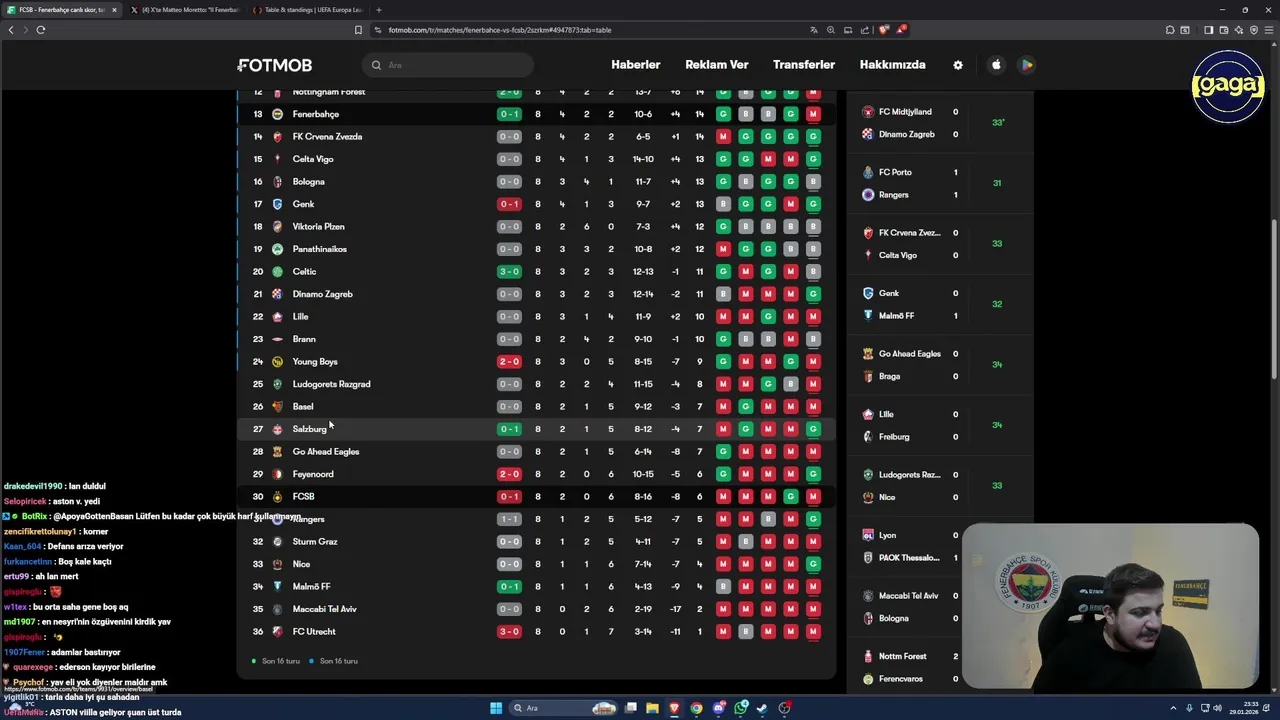Click Rangers' grey 1-1 score badge
This screenshot has width=1280, height=720.
pyautogui.click(x=509, y=519)
